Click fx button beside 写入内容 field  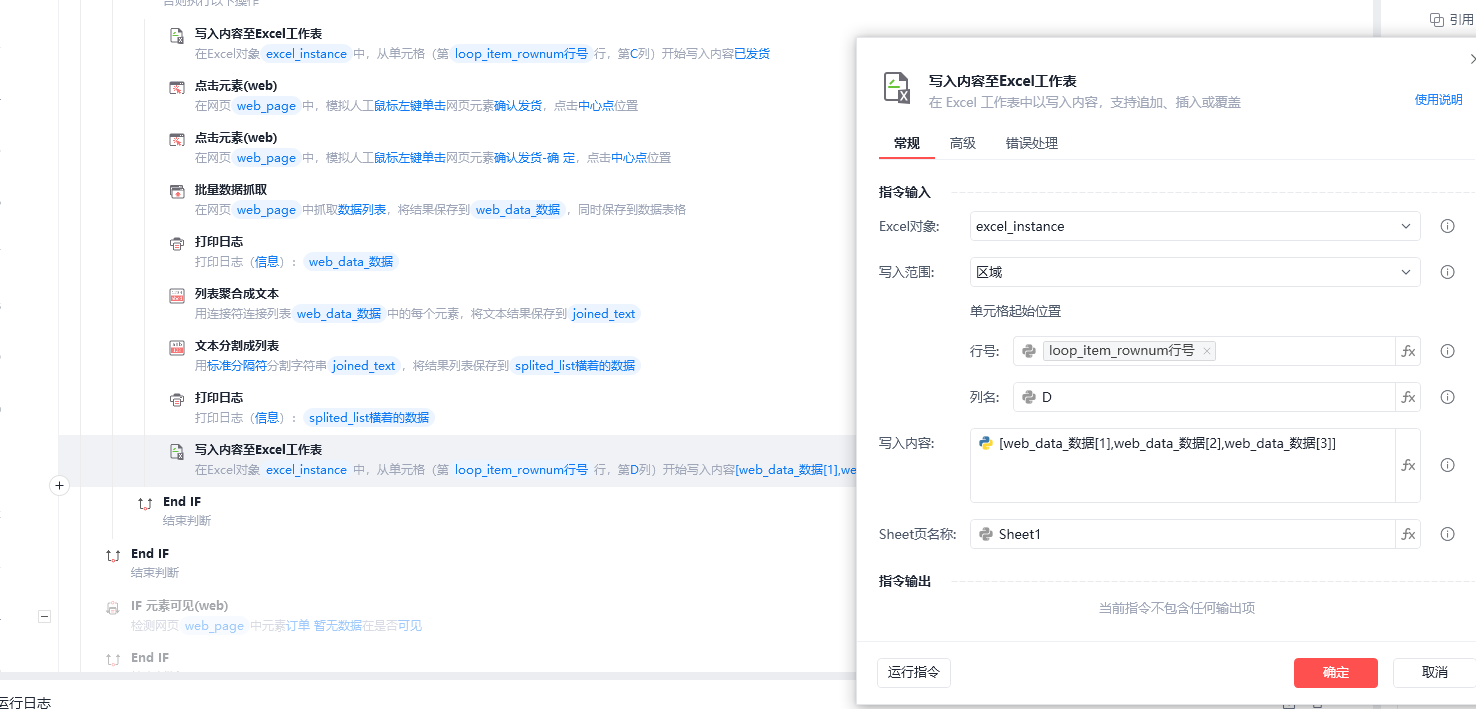(1408, 465)
